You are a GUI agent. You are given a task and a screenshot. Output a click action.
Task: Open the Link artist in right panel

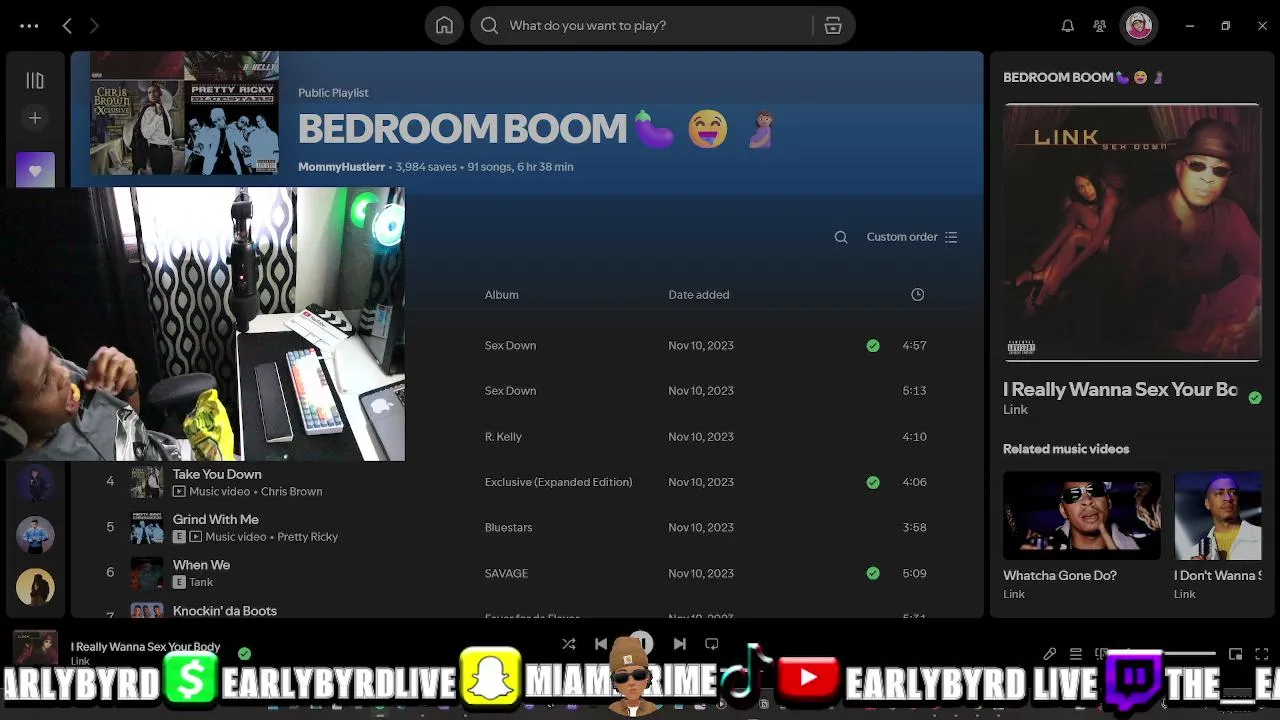tap(1015, 410)
